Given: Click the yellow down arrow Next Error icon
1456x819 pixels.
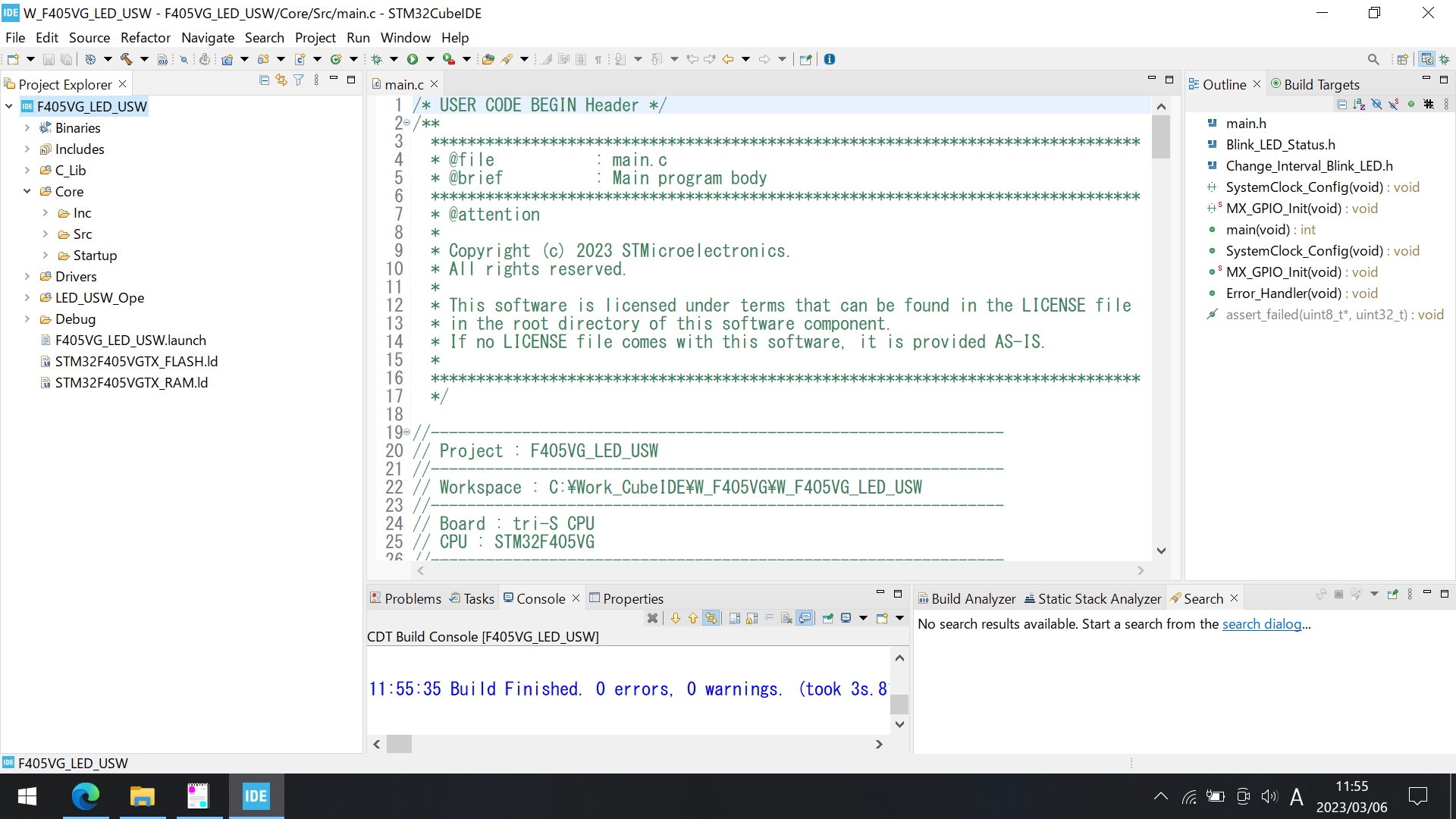Looking at the screenshot, I should 675,618.
